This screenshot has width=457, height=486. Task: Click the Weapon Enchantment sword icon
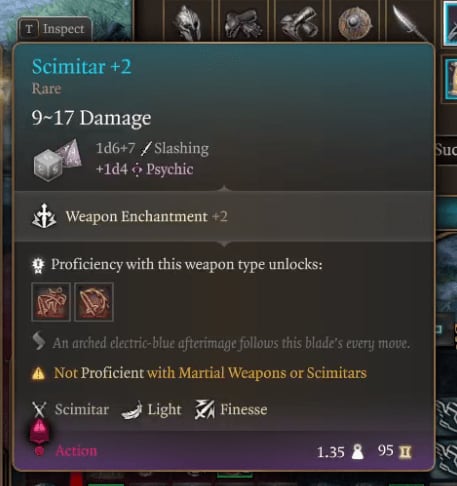tap(44, 216)
